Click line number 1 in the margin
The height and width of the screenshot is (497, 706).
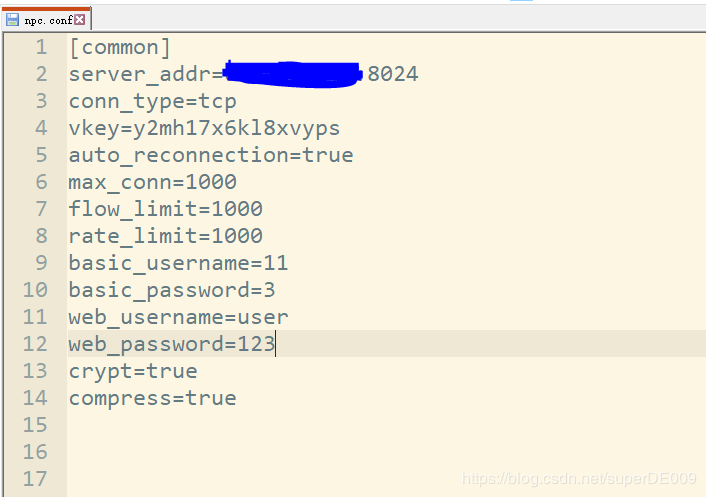40,47
